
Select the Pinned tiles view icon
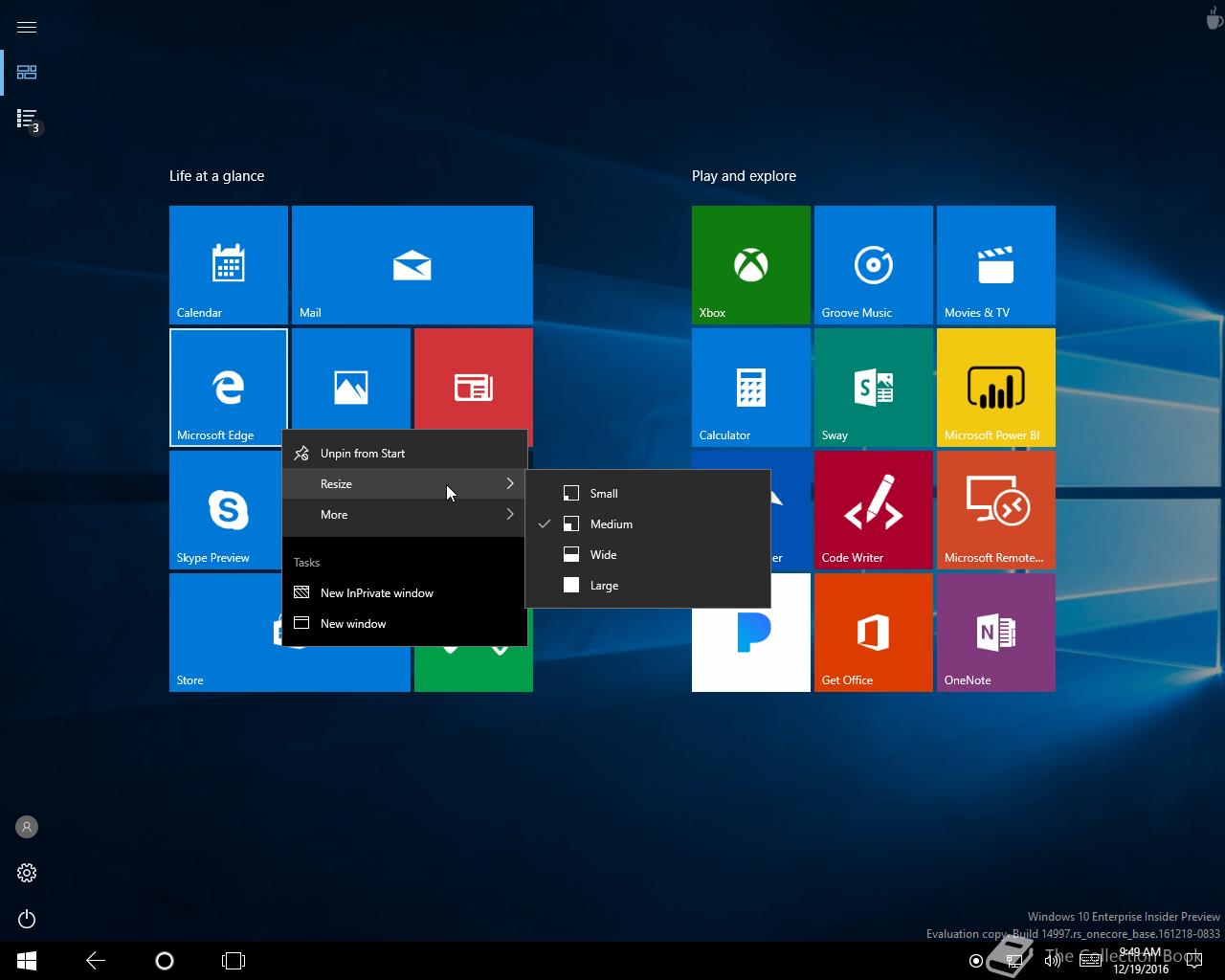tap(27, 73)
